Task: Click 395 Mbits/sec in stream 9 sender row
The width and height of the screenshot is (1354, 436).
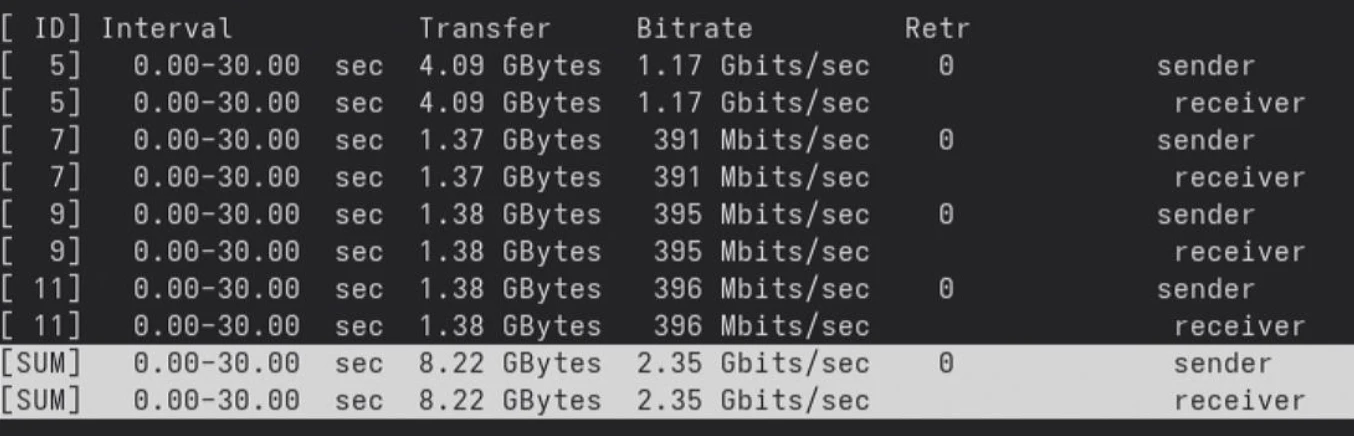Action: [760, 215]
